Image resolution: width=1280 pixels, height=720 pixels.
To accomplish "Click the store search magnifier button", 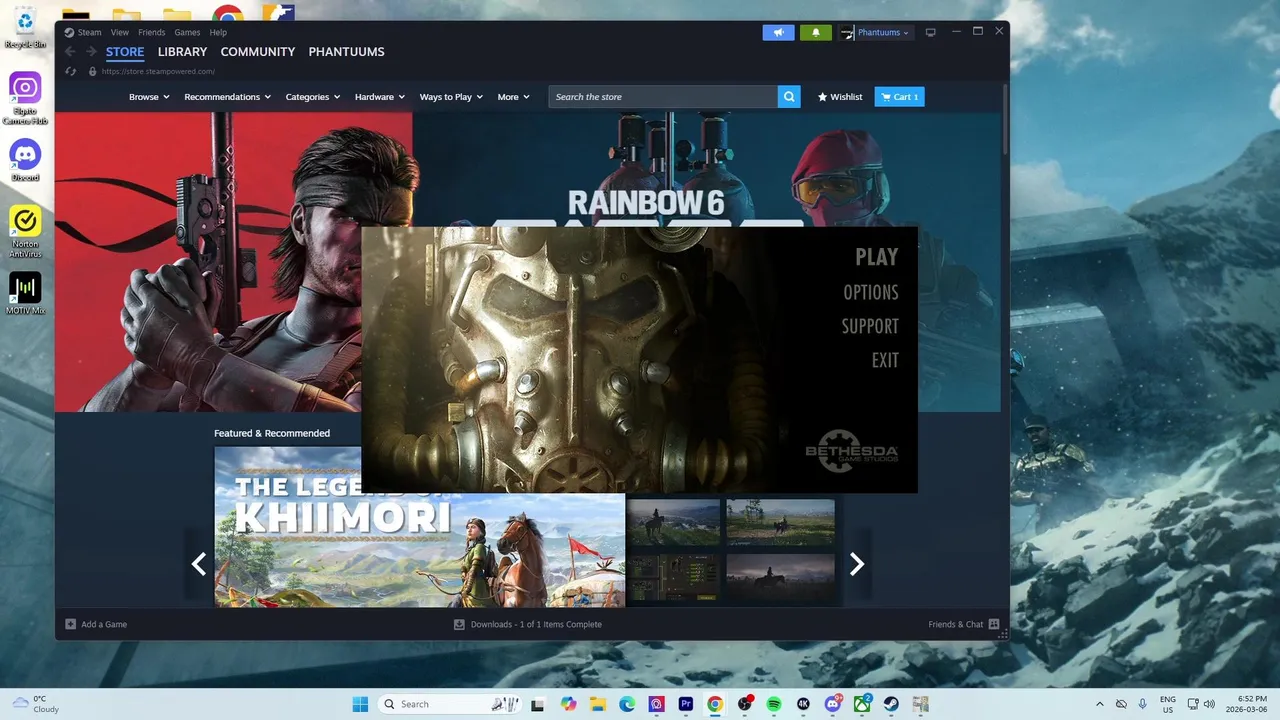I will (789, 97).
